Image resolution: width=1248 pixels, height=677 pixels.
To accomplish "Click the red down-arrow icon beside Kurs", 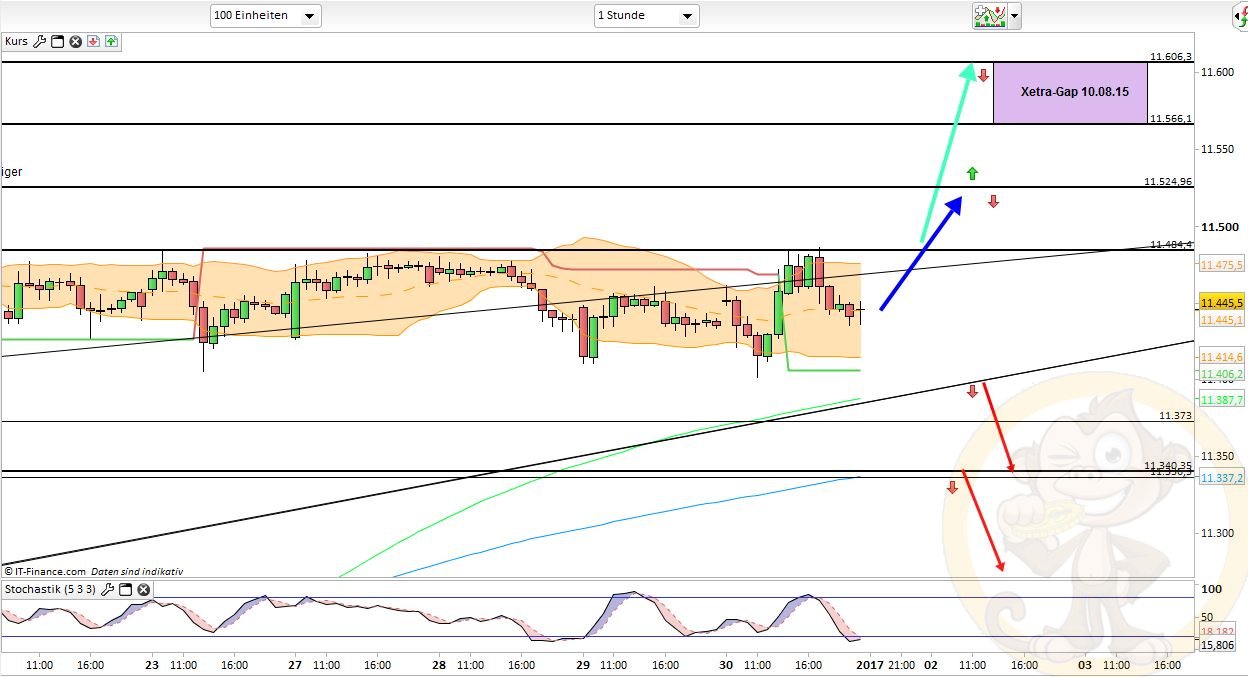I will [93, 42].
